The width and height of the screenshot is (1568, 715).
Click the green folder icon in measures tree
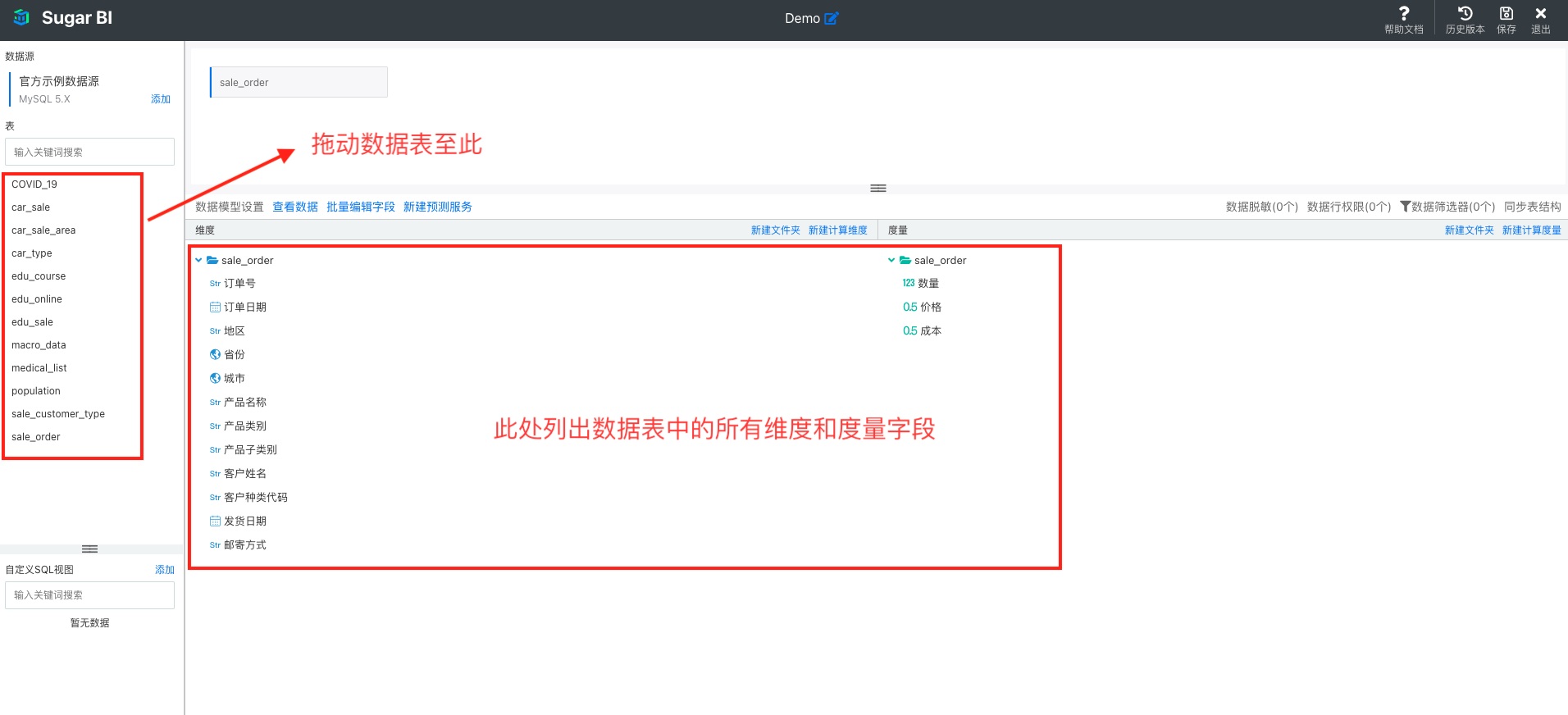(x=905, y=261)
